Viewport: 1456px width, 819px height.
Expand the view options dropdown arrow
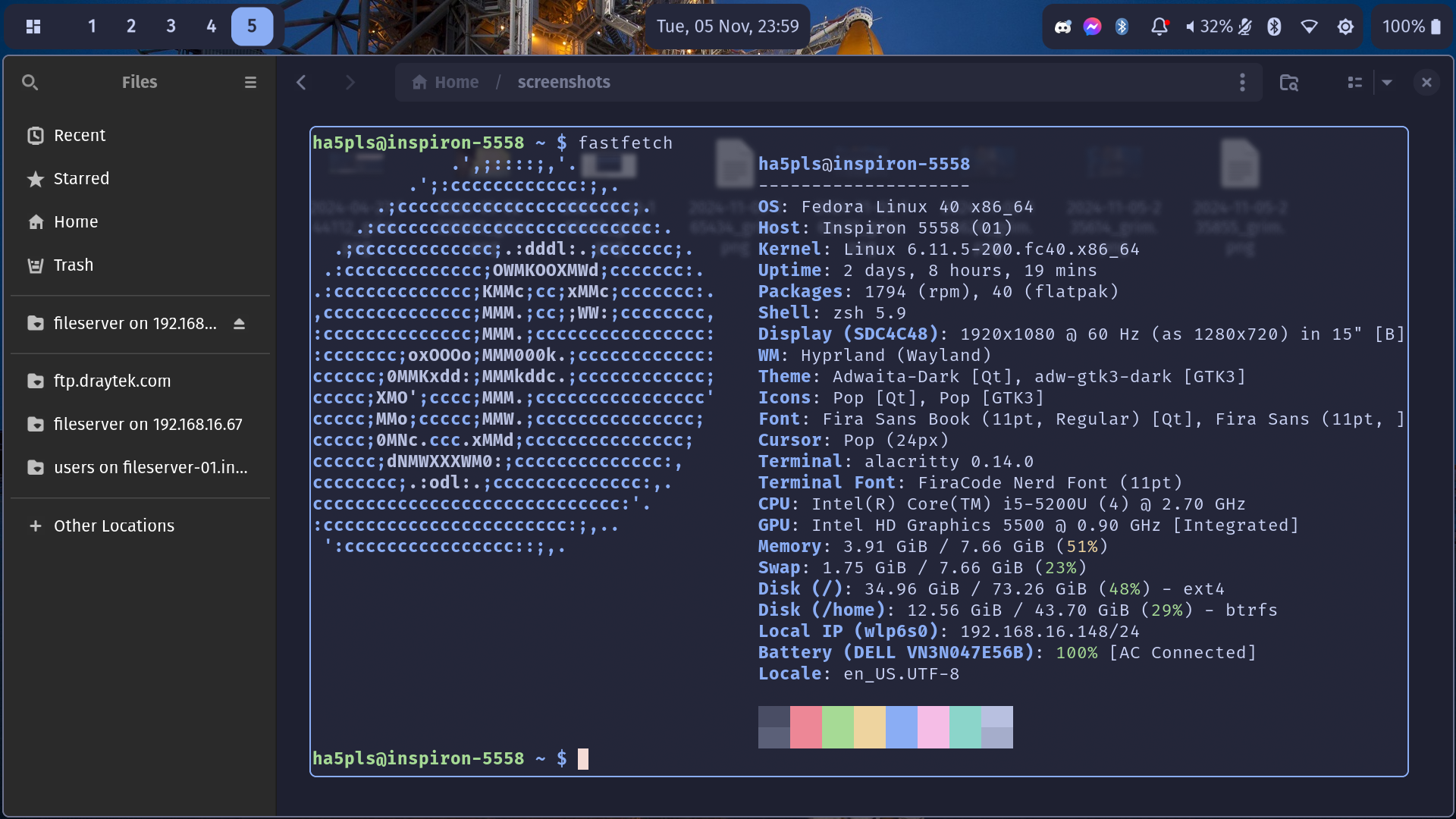[1387, 82]
